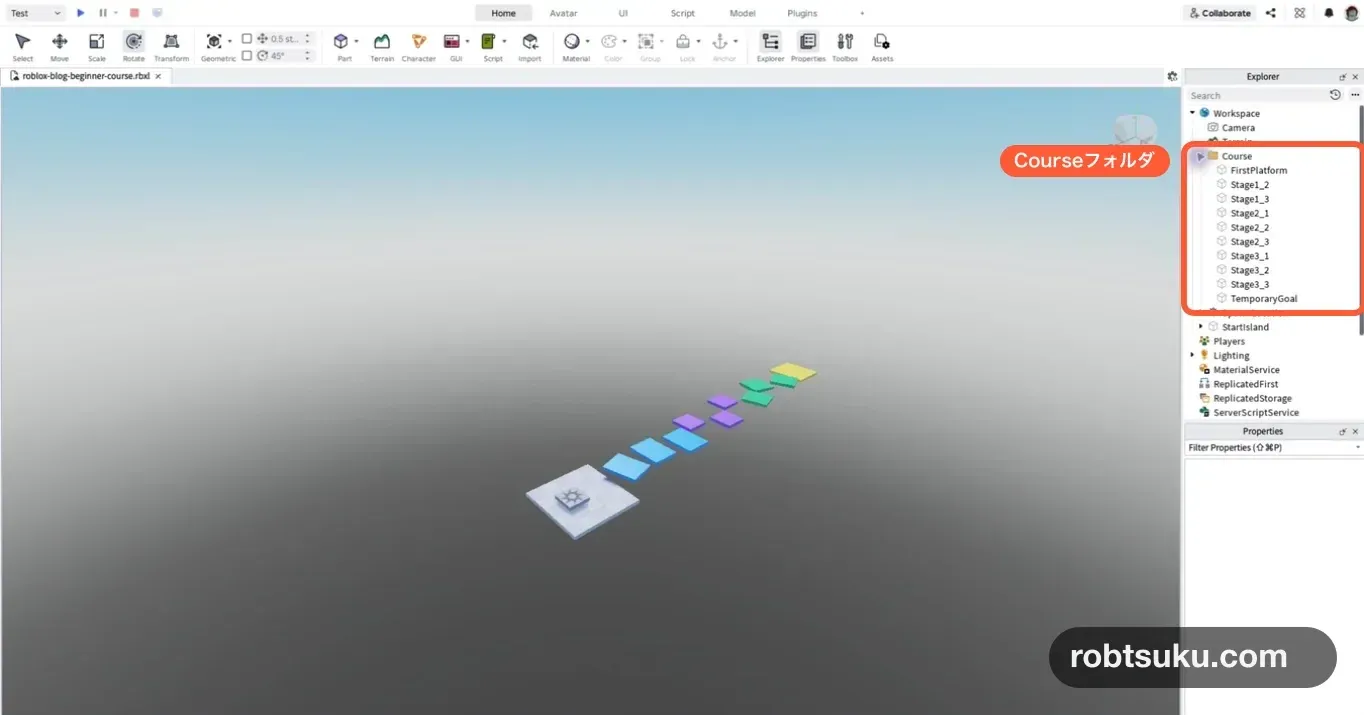1364x715 pixels.
Task: Go to the Model ribbon tab
Action: pyautogui.click(x=742, y=13)
